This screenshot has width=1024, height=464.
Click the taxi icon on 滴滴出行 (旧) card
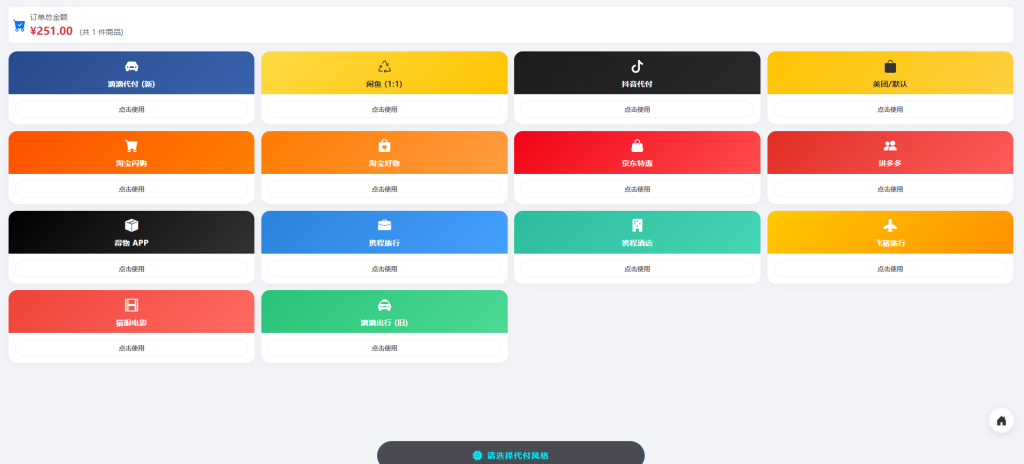[x=385, y=305]
